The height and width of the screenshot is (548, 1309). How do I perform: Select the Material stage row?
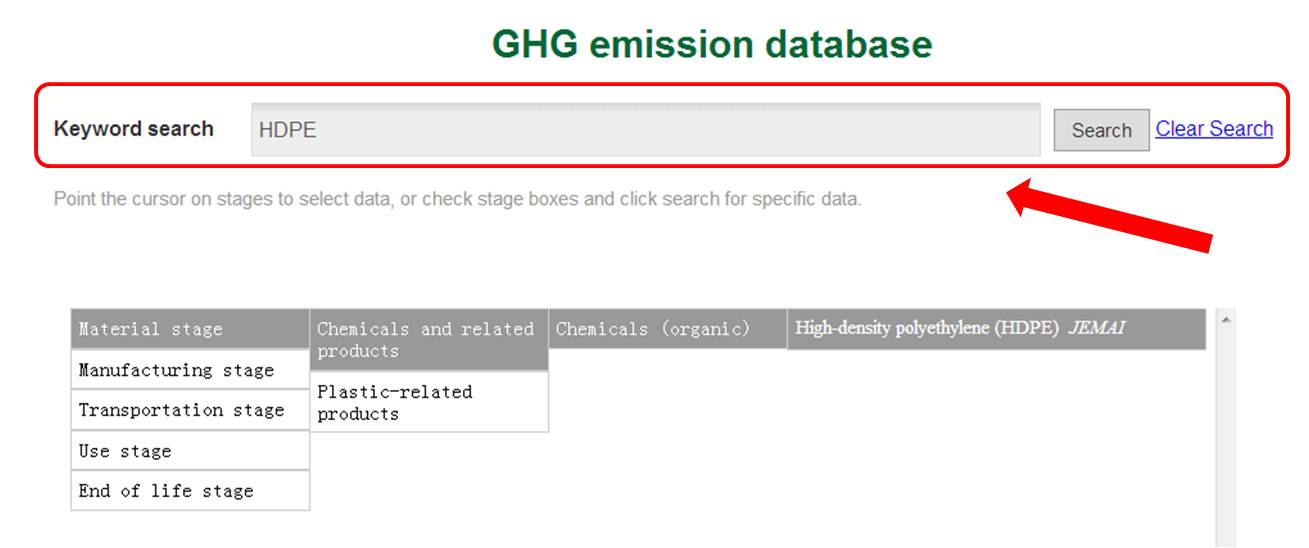tap(190, 329)
